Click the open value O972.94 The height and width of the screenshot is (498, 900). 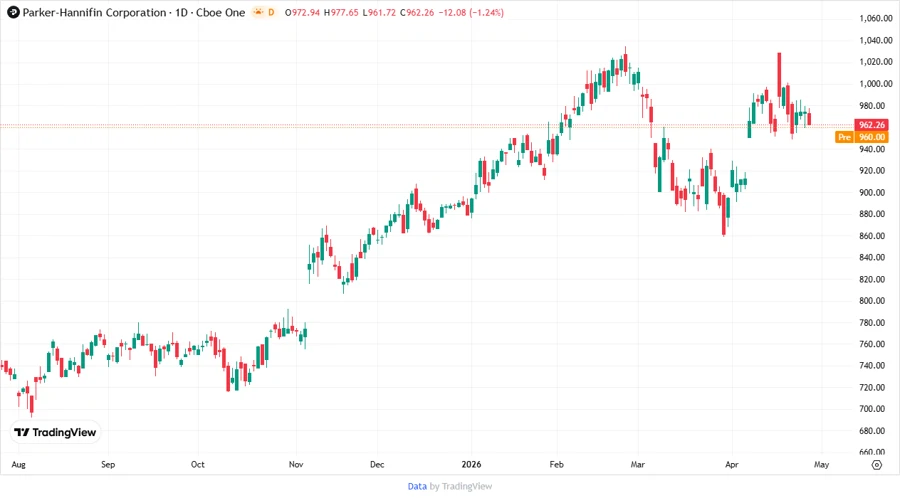[302, 13]
